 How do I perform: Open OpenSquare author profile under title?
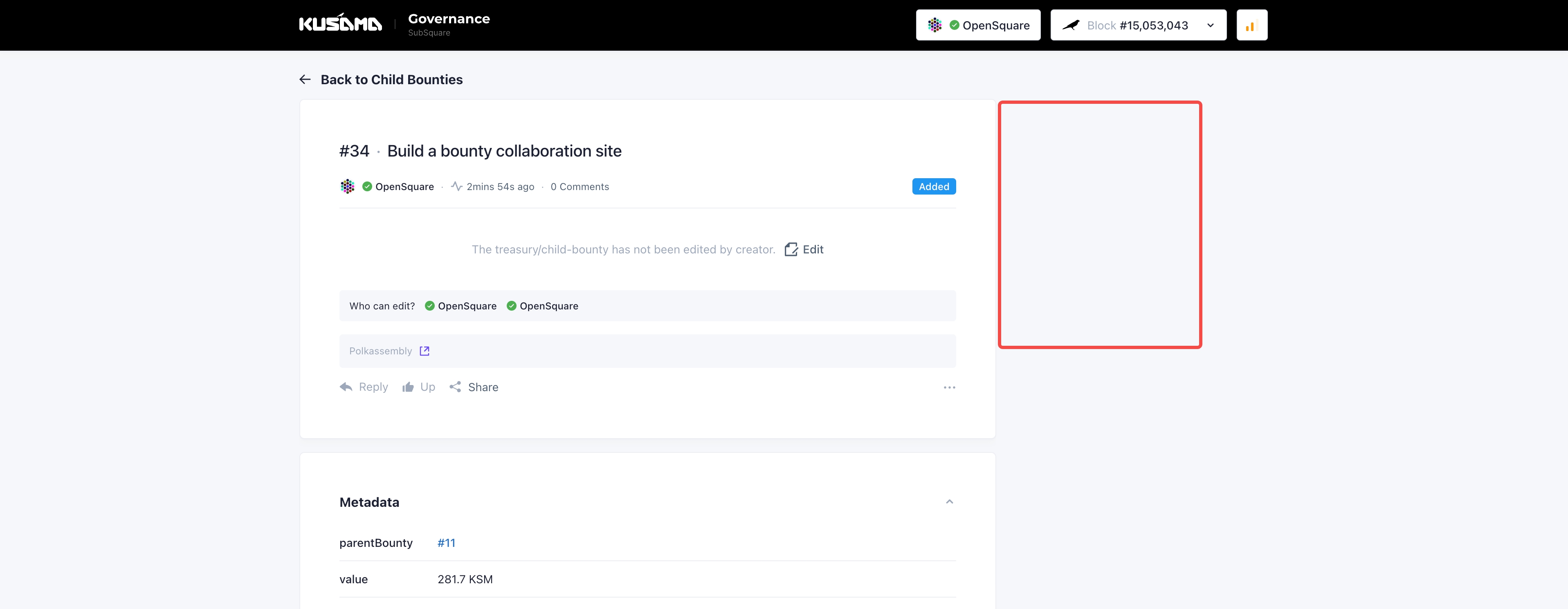[x=404, y=187]
